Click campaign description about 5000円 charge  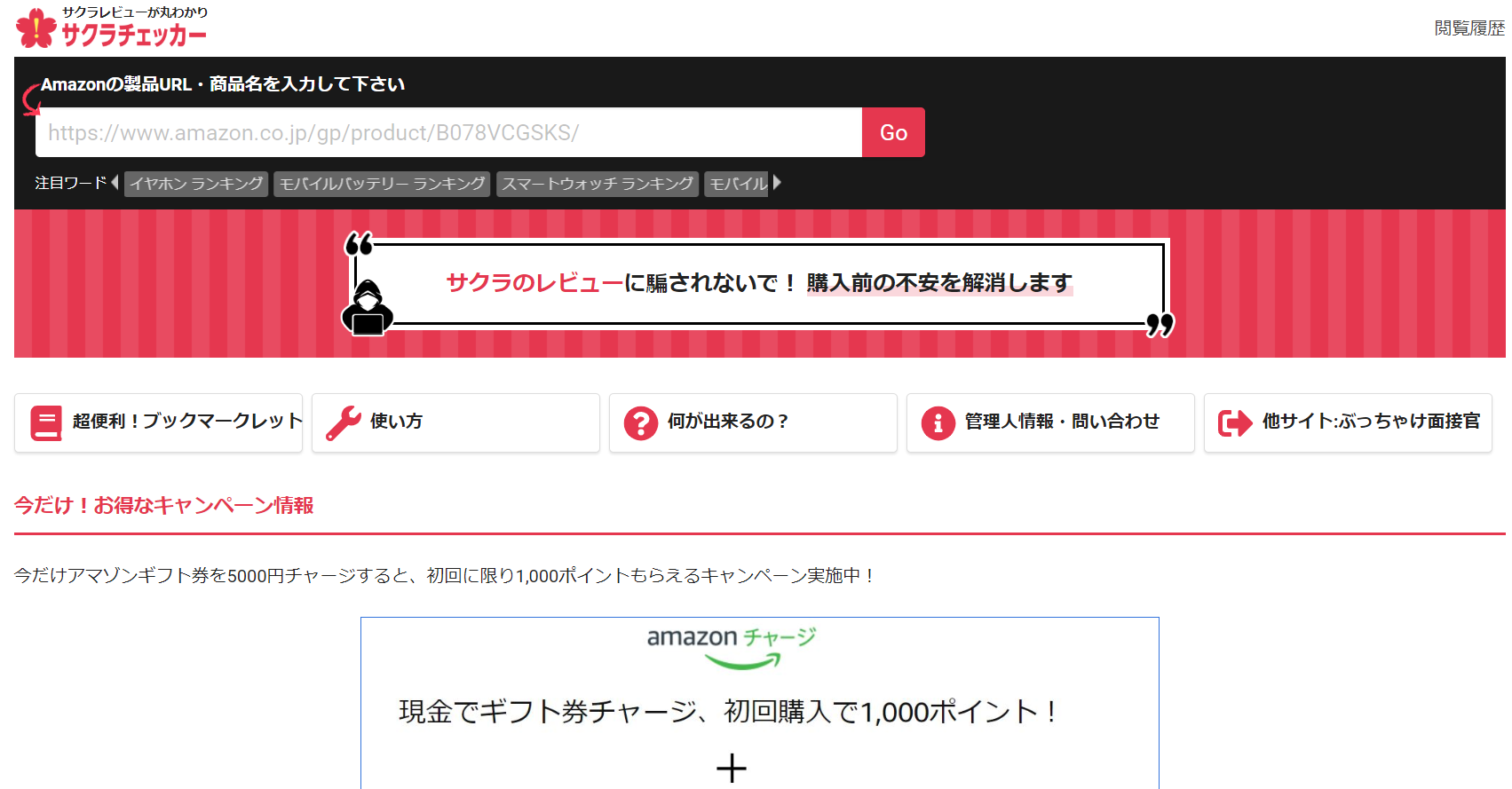[x=445, y=576]
